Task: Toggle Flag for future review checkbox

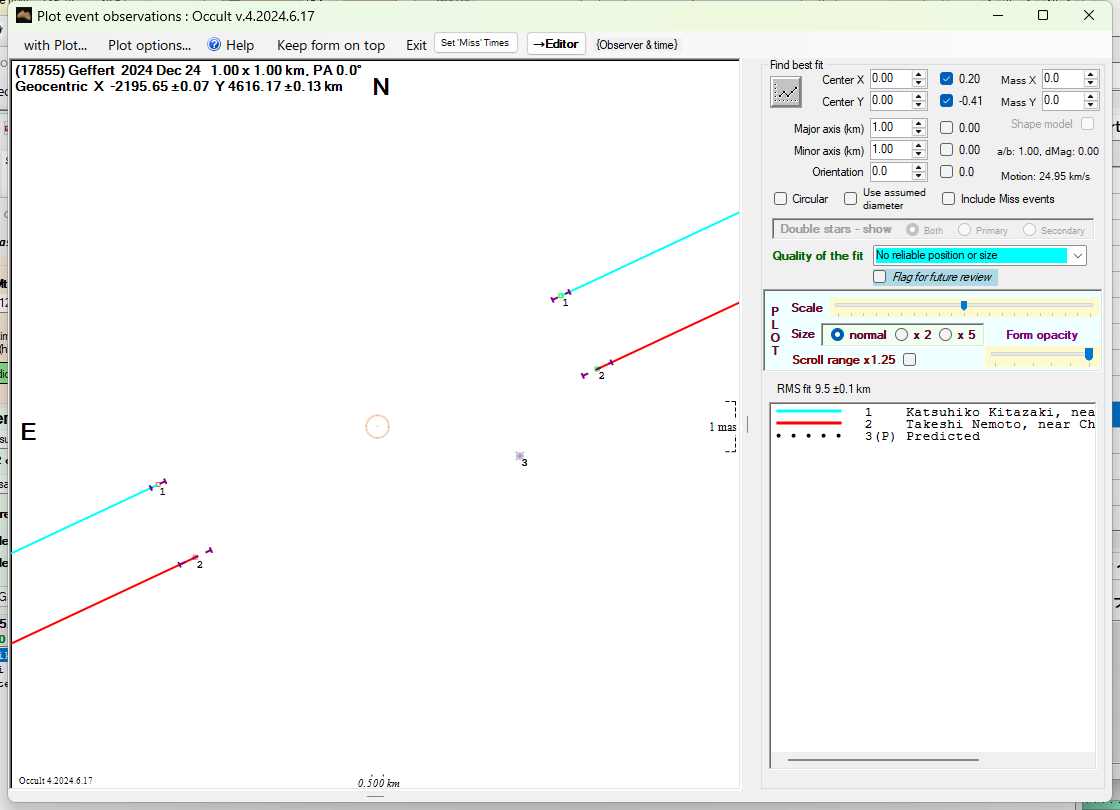Action: click(x=880, y=277)
